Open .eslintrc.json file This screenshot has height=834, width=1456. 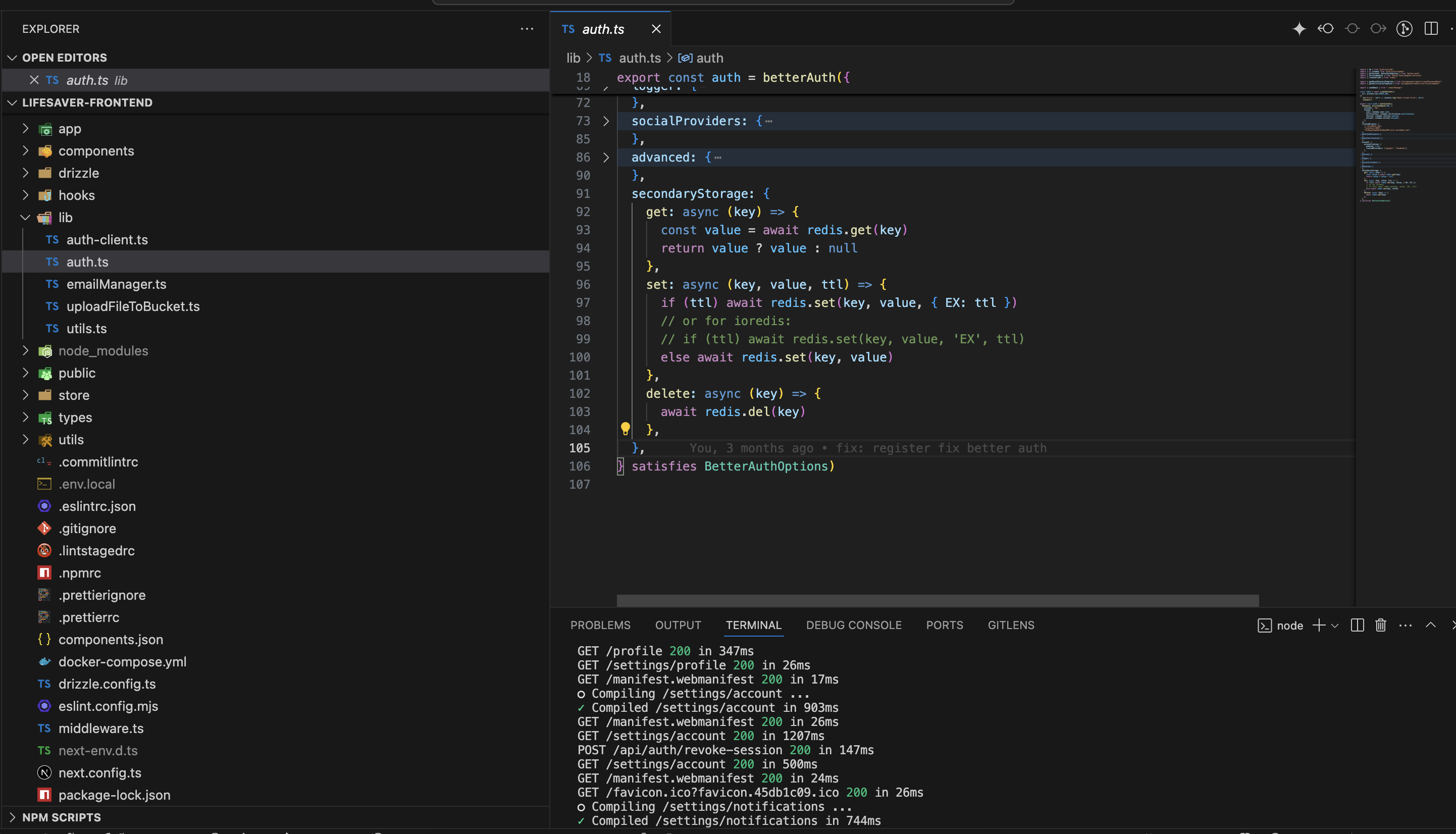coord(275,506)
